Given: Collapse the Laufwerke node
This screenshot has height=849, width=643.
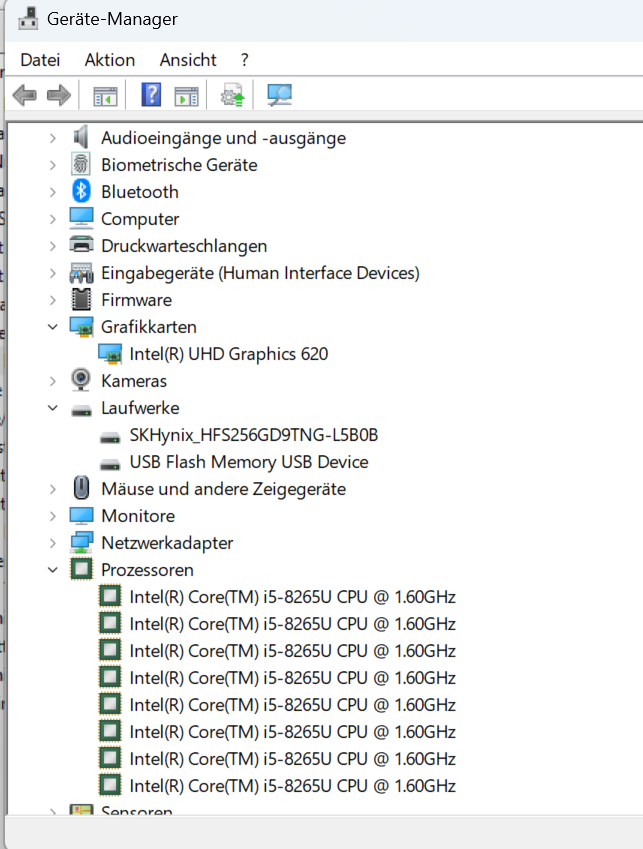Looking at the screenshot, I should click(x=53, y=408).
